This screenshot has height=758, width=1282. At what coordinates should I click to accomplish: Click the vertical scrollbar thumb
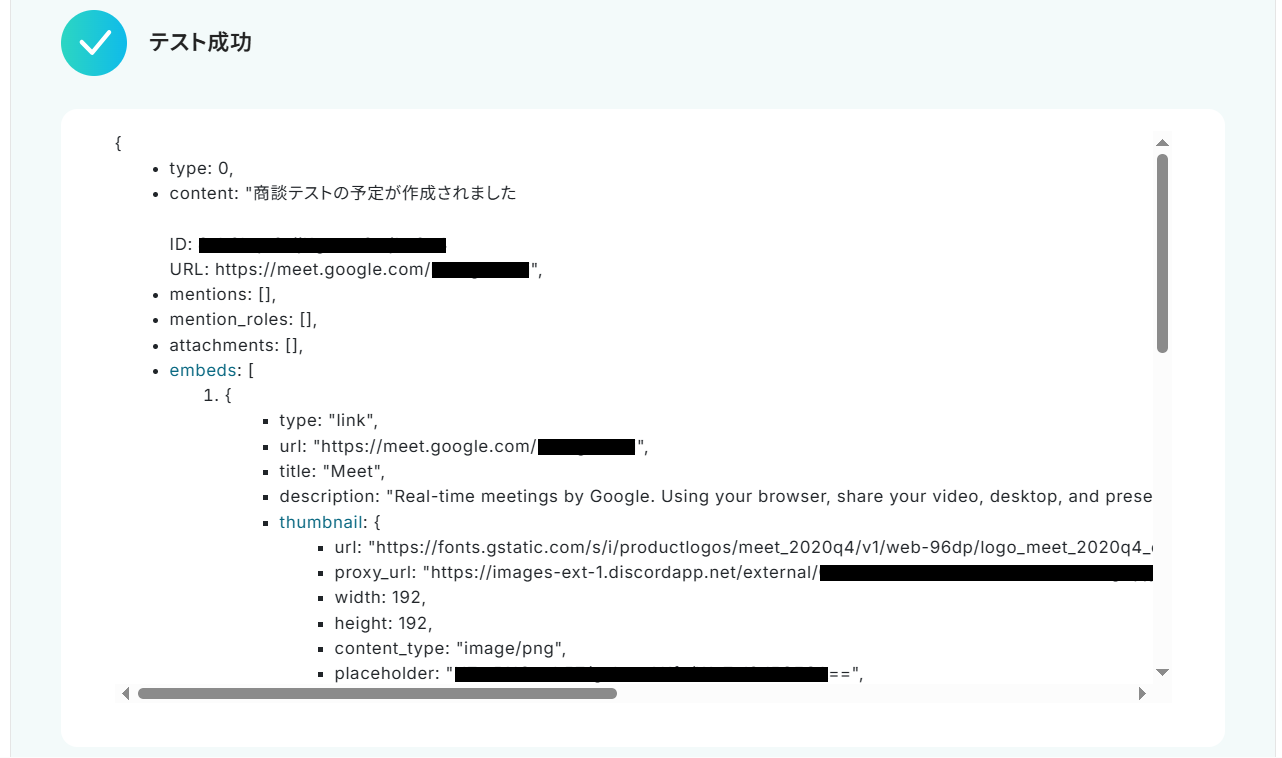pyautogui.click(x=1162, y=253)
